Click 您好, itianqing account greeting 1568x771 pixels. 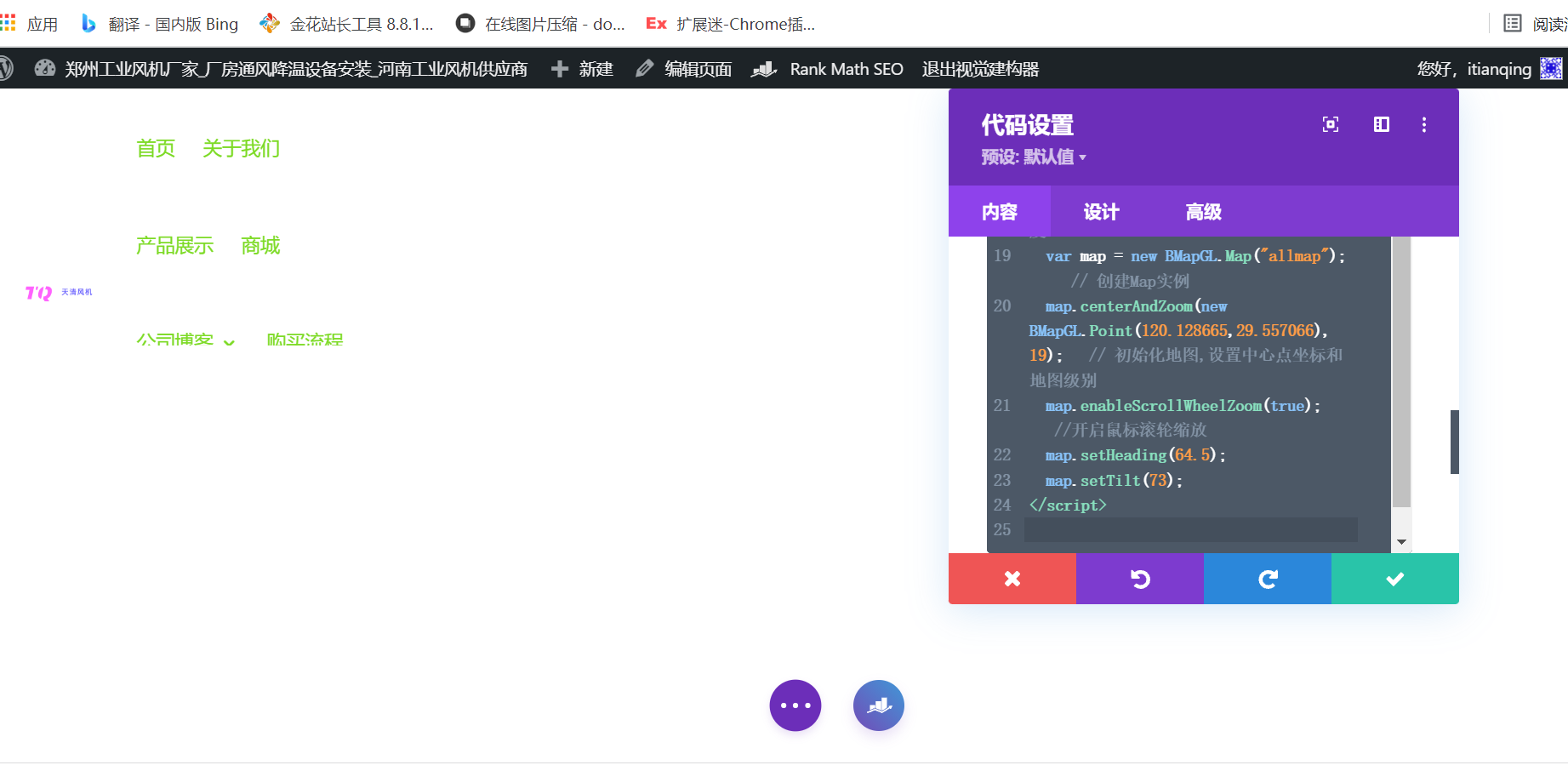coord(1474,69)
